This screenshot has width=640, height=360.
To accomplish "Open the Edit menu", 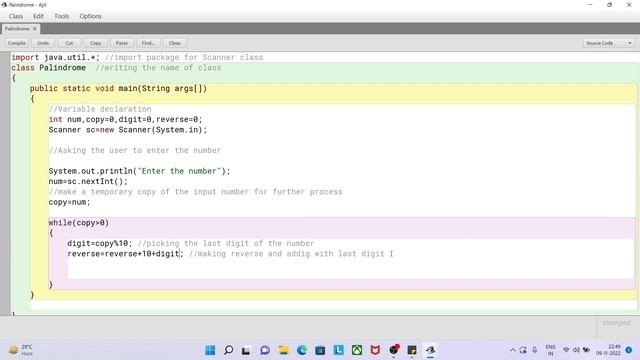I will pyautogui.click(x=38, y=16).
